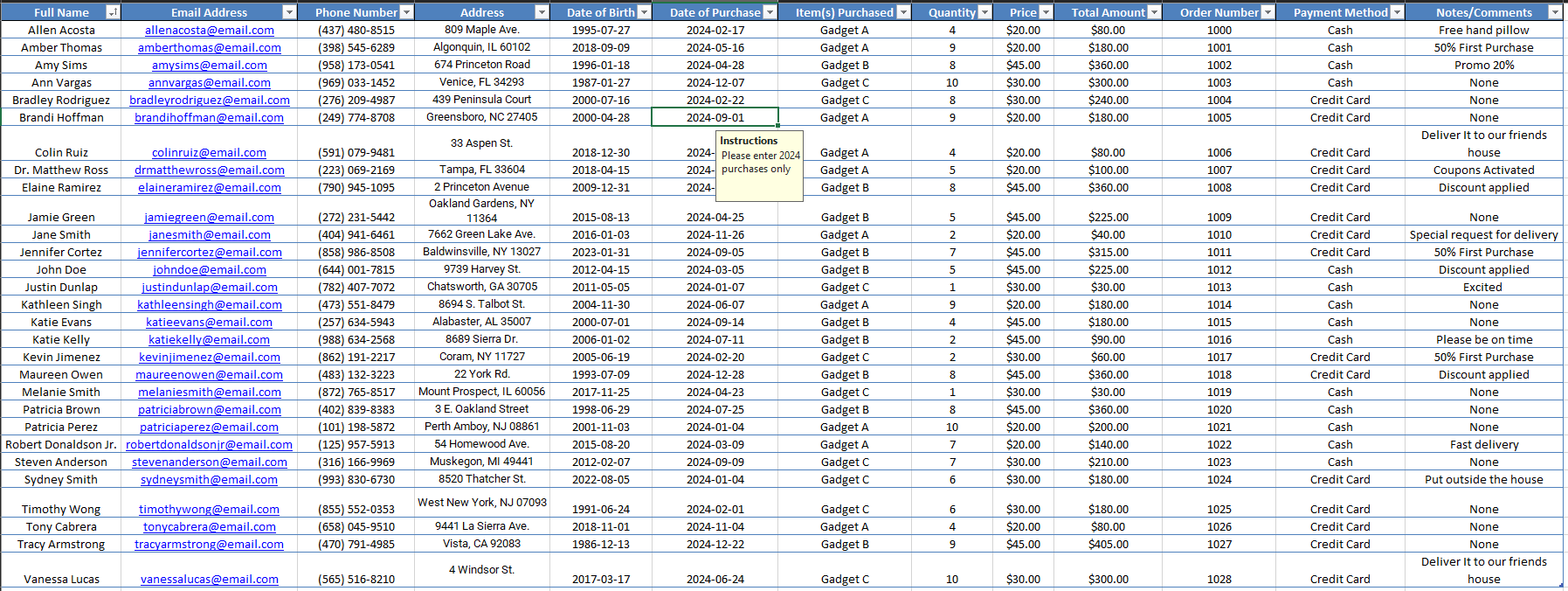The width and height of the screenshot is (1568, 591).
Task: Select the purchase date '2024-11-26'
Action: (715, 234)
